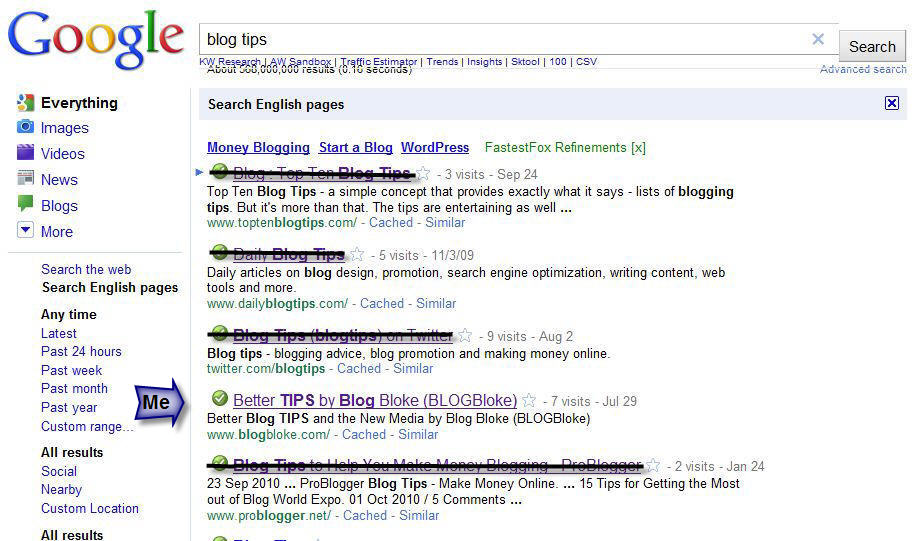The width and height of the screenshot is (914, 541).
Task: Show Nearby results
Action: tap(61, 490)
